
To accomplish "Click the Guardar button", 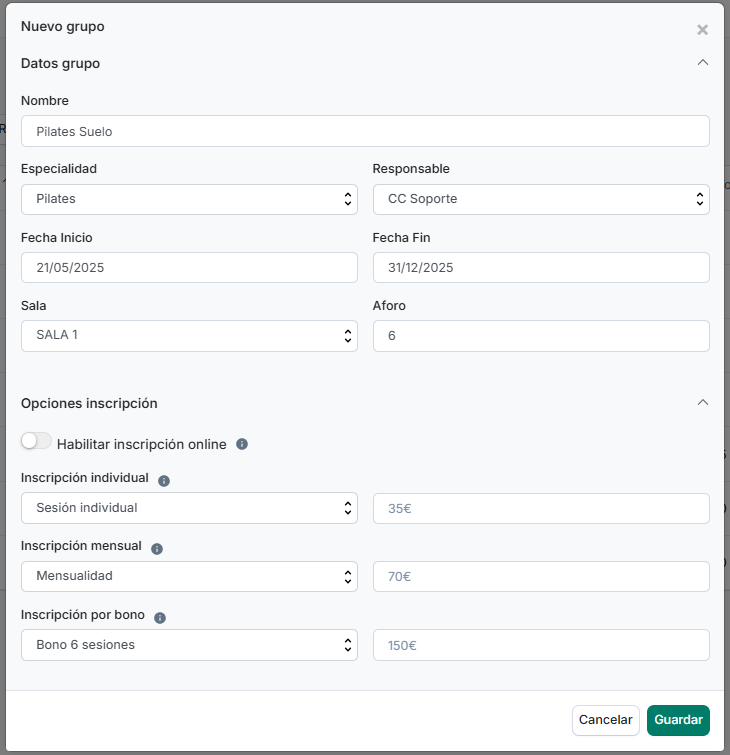I will pyautogui.click(x=678, y=720).
